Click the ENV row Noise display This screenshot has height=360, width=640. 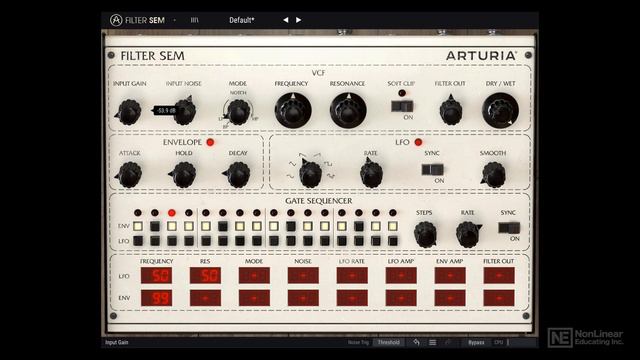[303, 298]
